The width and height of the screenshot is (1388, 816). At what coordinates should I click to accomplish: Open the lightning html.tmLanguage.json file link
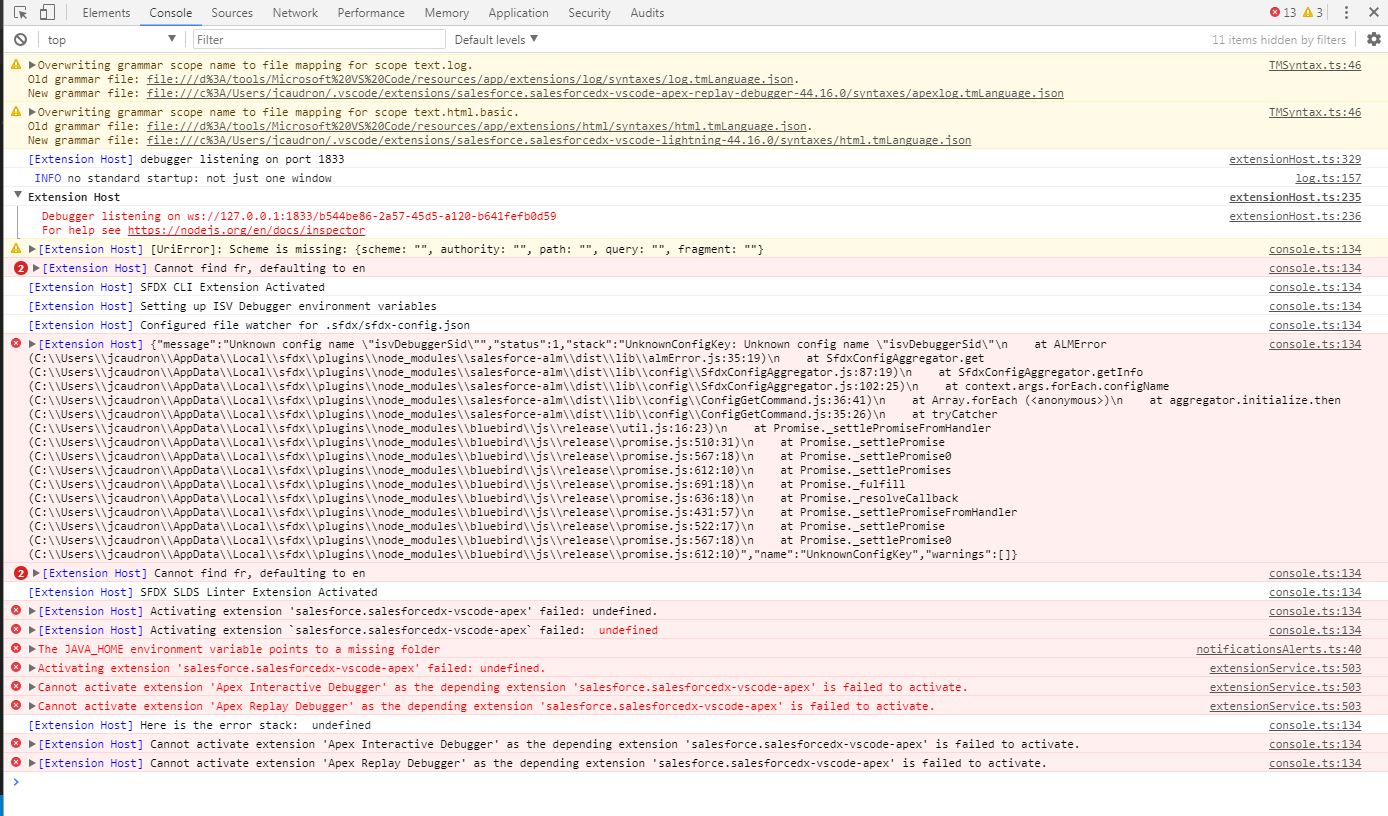[x=558, y=140]
